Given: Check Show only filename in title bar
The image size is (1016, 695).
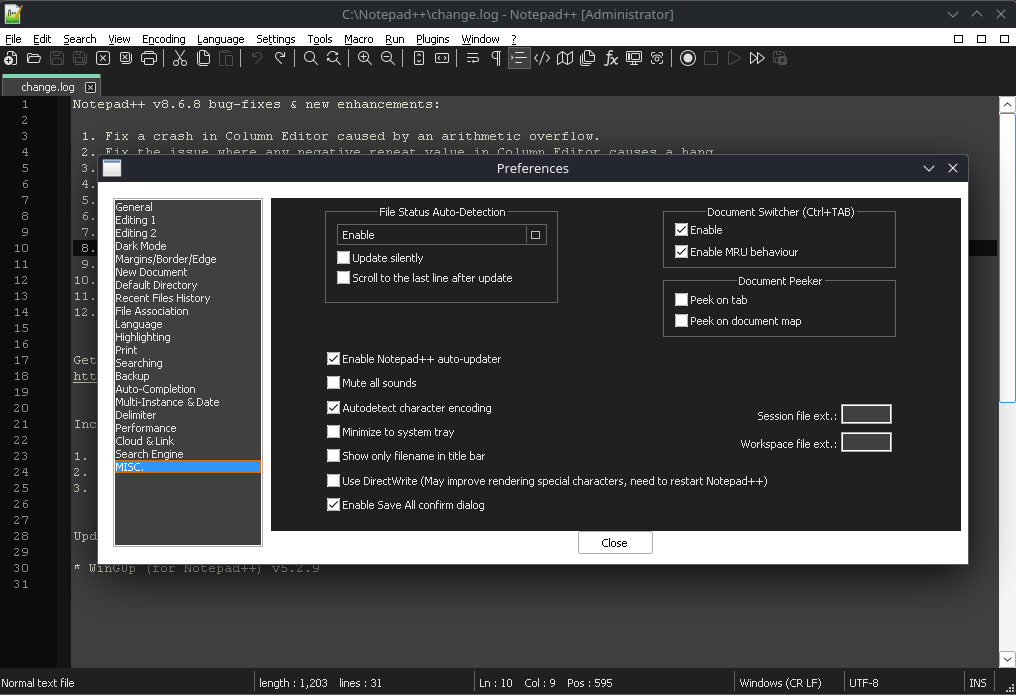Looking at the screenshot, I should pos(333,456).
